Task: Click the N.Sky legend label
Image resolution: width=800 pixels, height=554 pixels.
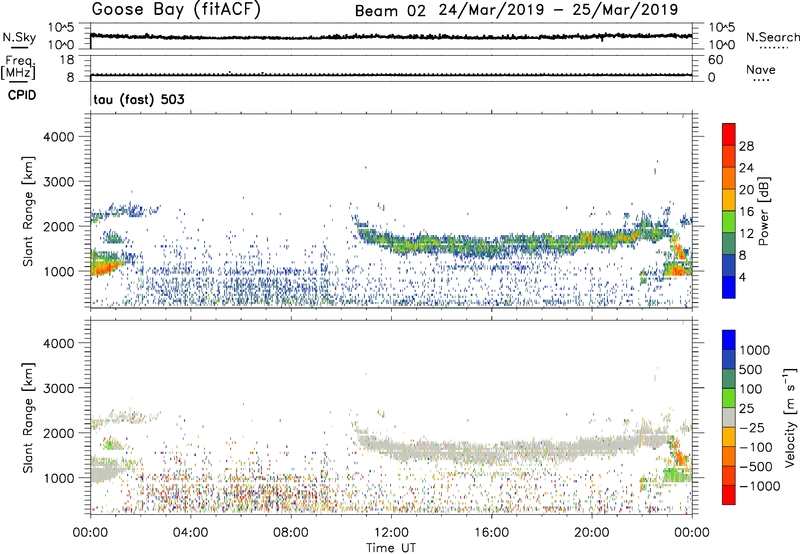Action: [19, 37]
